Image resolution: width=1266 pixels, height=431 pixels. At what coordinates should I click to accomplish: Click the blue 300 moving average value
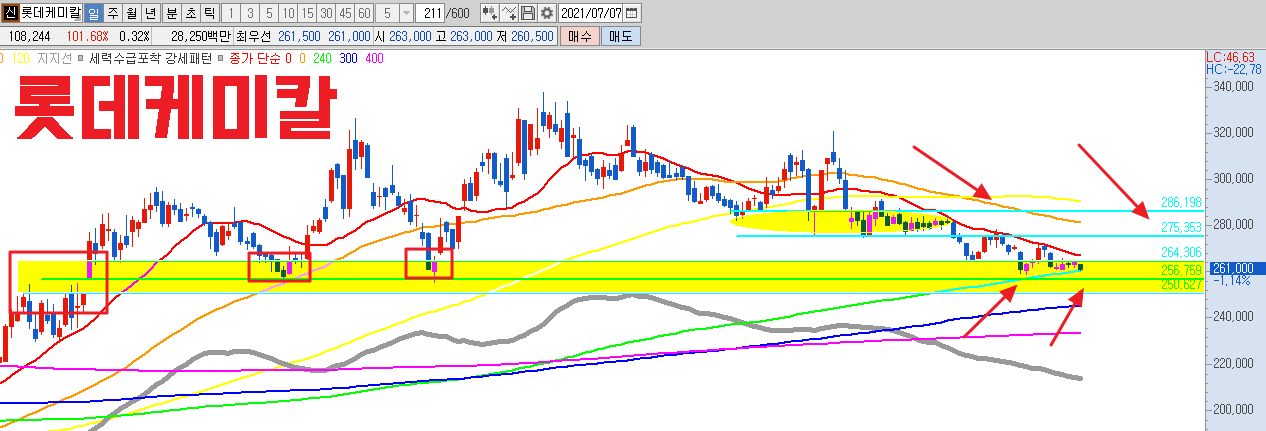coord(348,59)
